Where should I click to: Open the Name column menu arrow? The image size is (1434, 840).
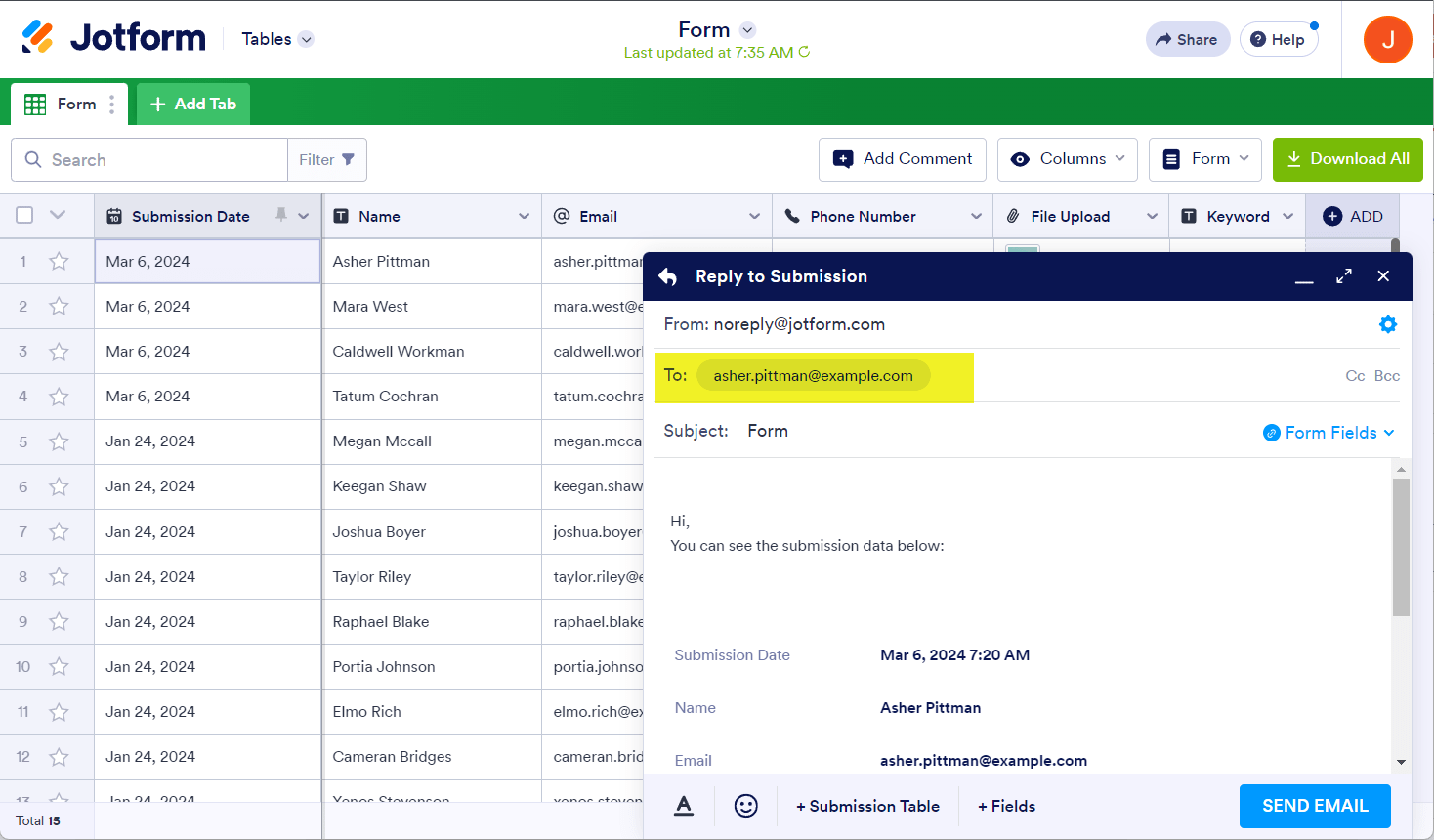(x=525, y=216)
